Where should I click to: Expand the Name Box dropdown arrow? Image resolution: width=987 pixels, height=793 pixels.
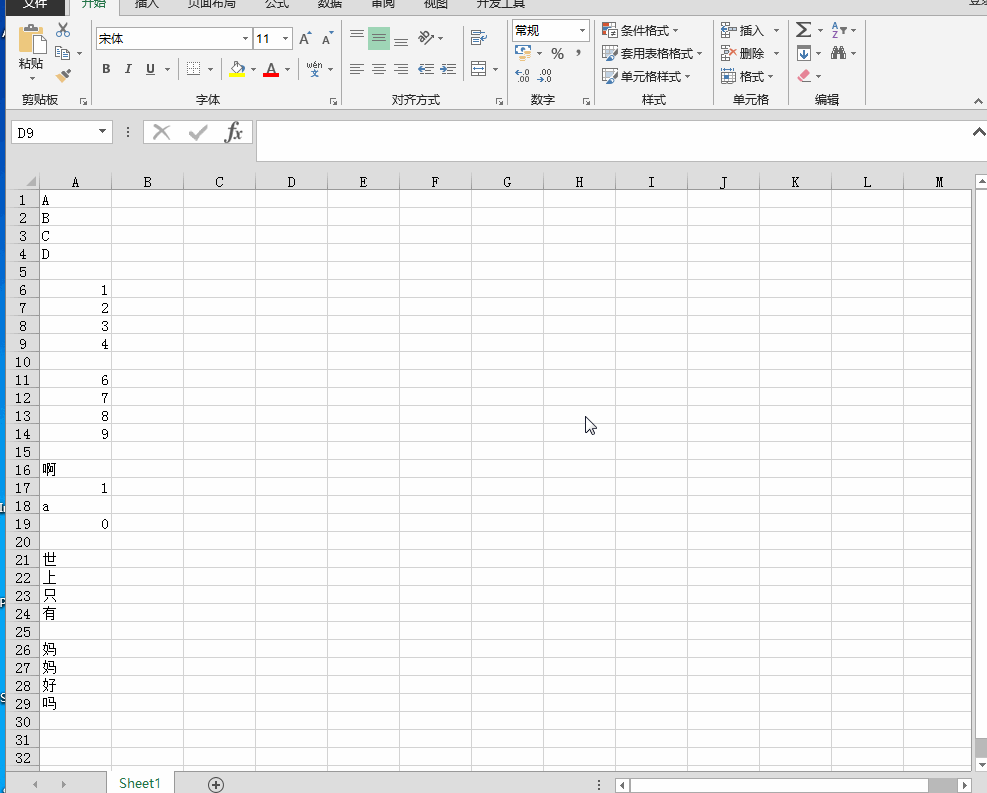(x=102, y=132)
